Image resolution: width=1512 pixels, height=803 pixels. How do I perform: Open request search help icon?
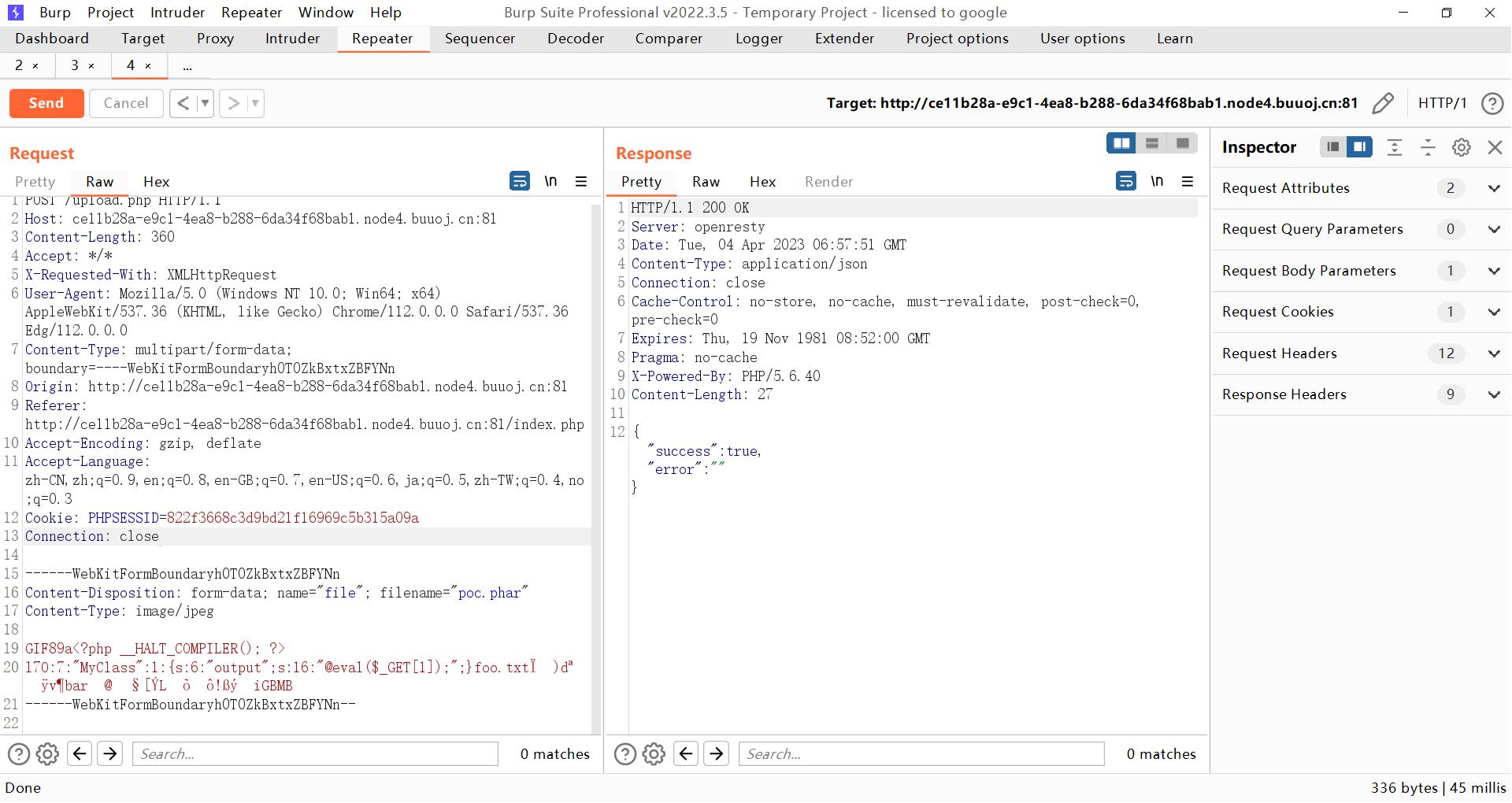tap(19, 754)
